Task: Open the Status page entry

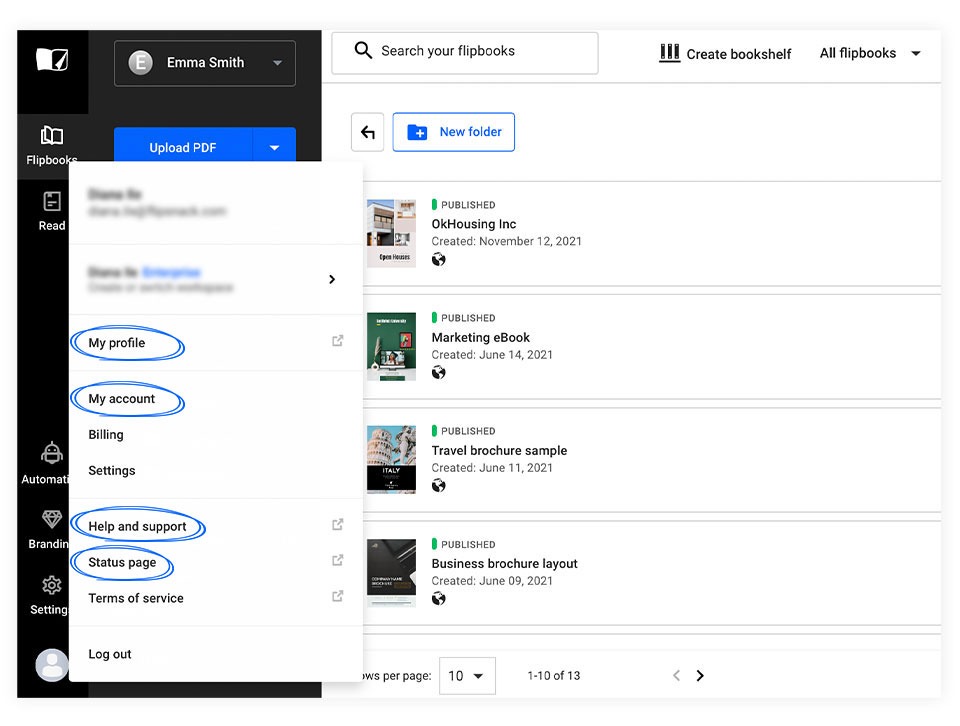Action: tap(122, 563)
